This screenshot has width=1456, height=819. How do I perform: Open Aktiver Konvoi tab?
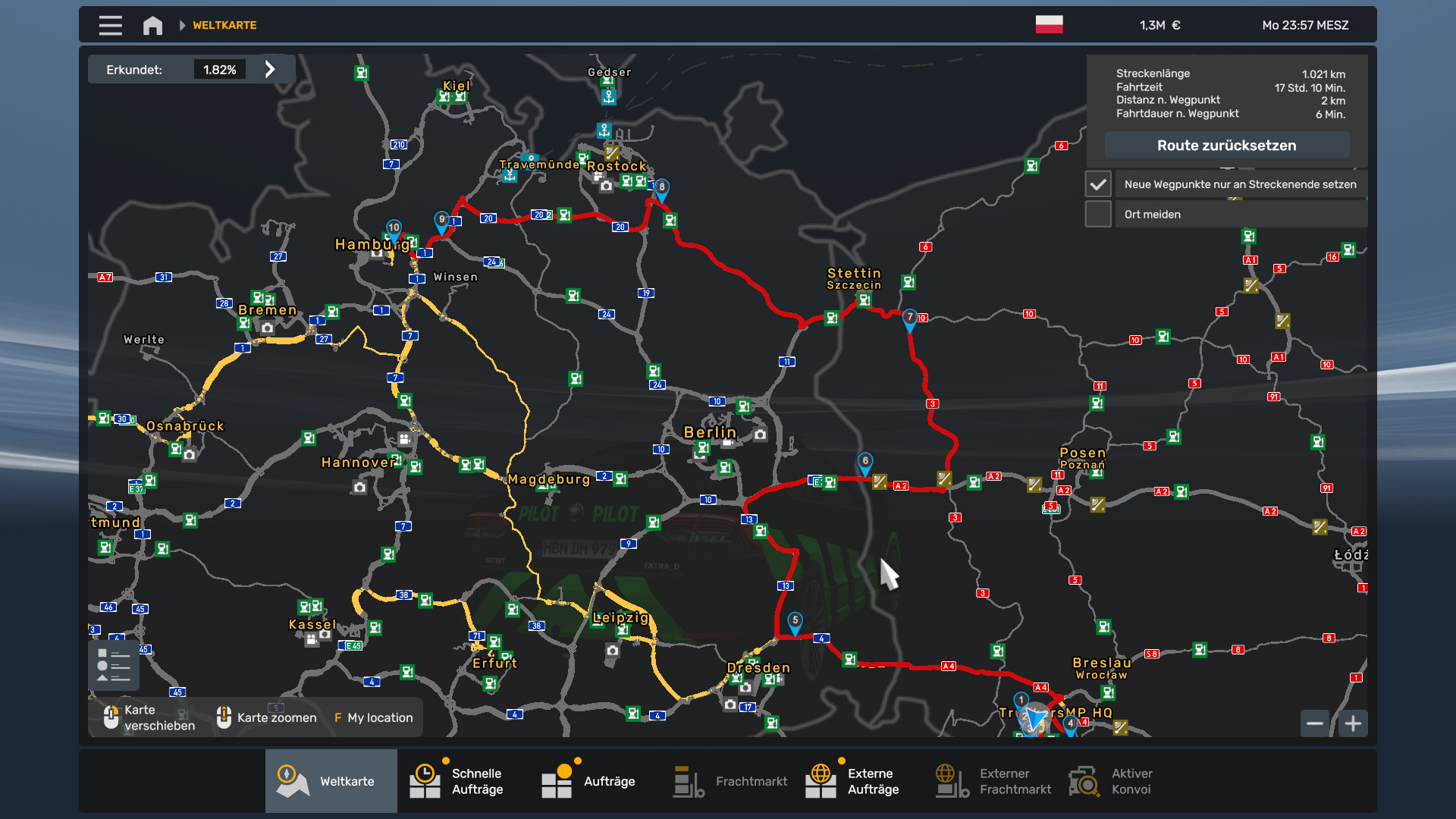click(x=1123, y=781)
